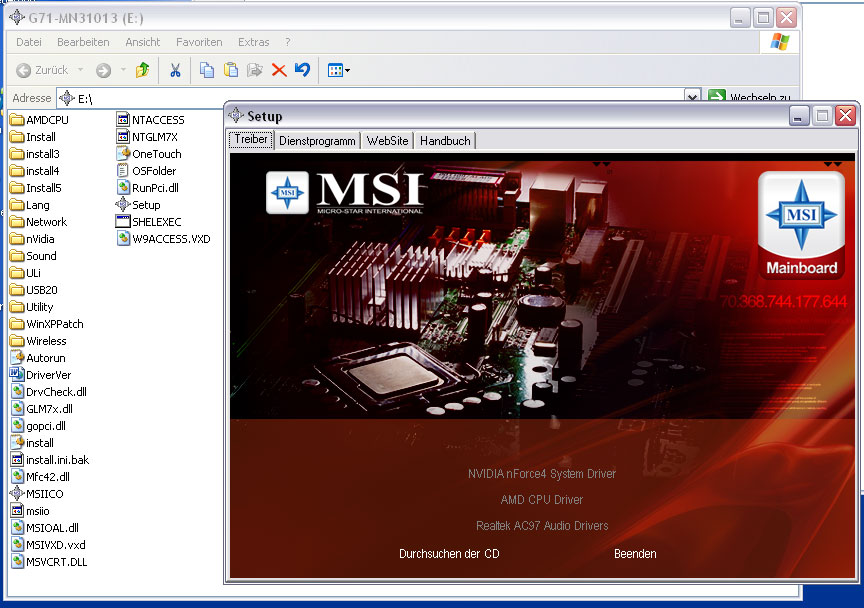
Task: Go up one folder level icon
Action: pyautogui.click(x=142, y=69)
